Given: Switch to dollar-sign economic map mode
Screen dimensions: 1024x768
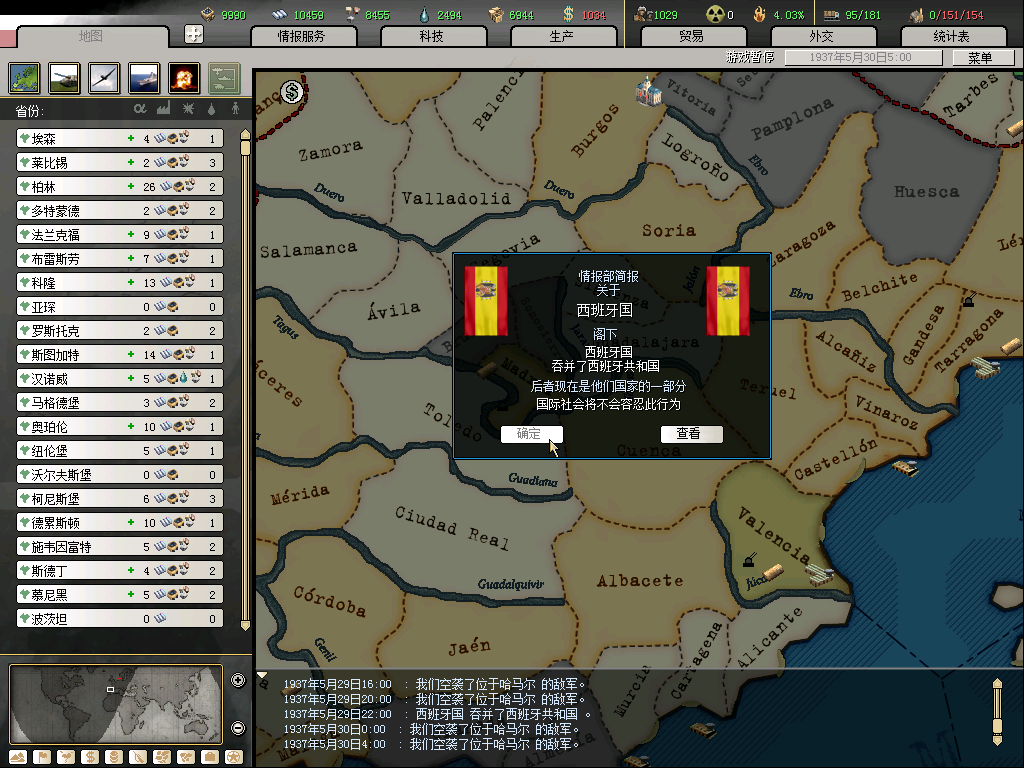Looking at the screenshot, I should click(x=90, y=757).
